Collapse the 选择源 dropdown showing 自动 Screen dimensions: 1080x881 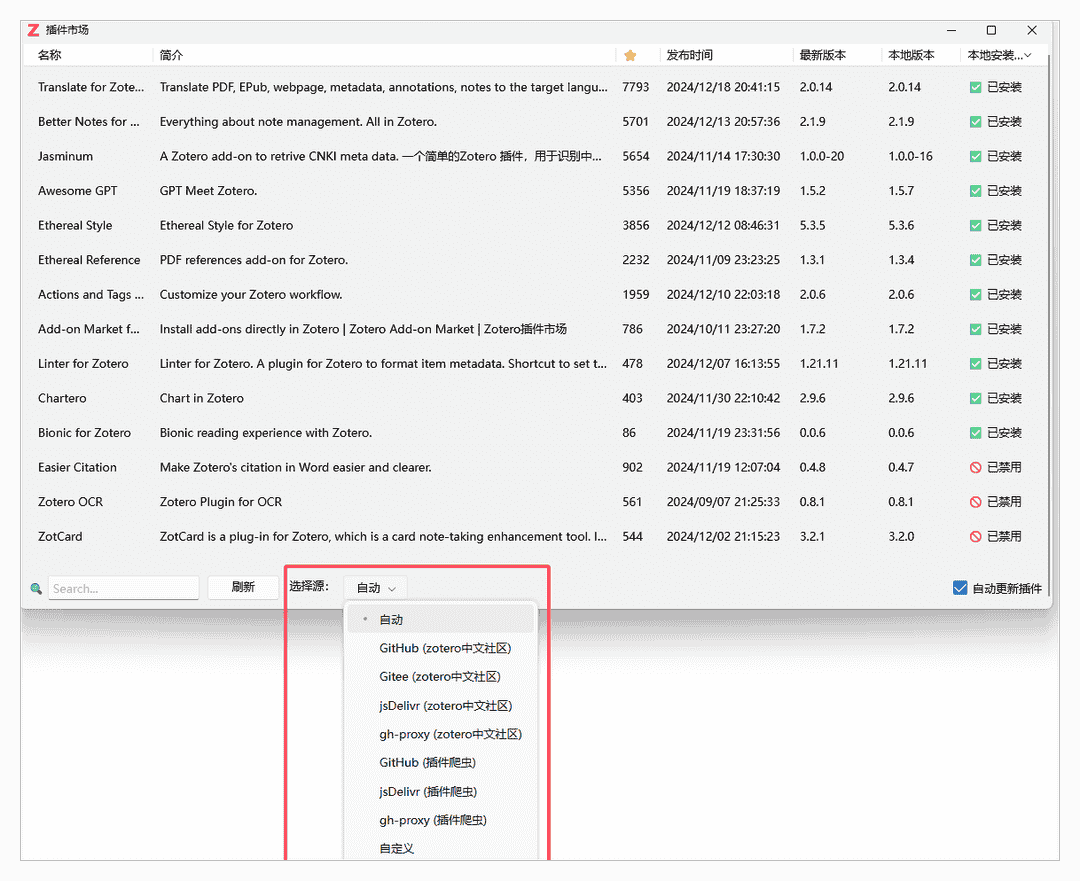click(x=375, y=588)
